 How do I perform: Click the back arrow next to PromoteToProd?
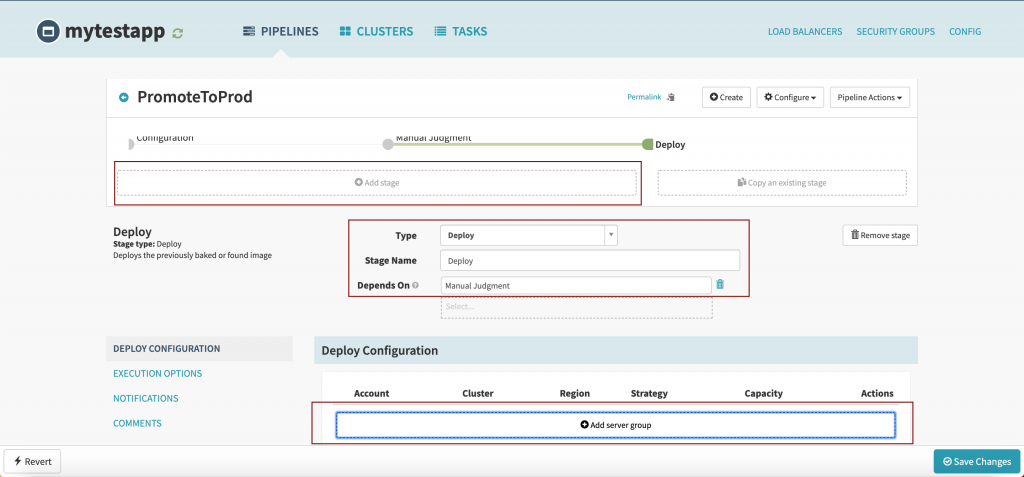(x=124, y=97)
